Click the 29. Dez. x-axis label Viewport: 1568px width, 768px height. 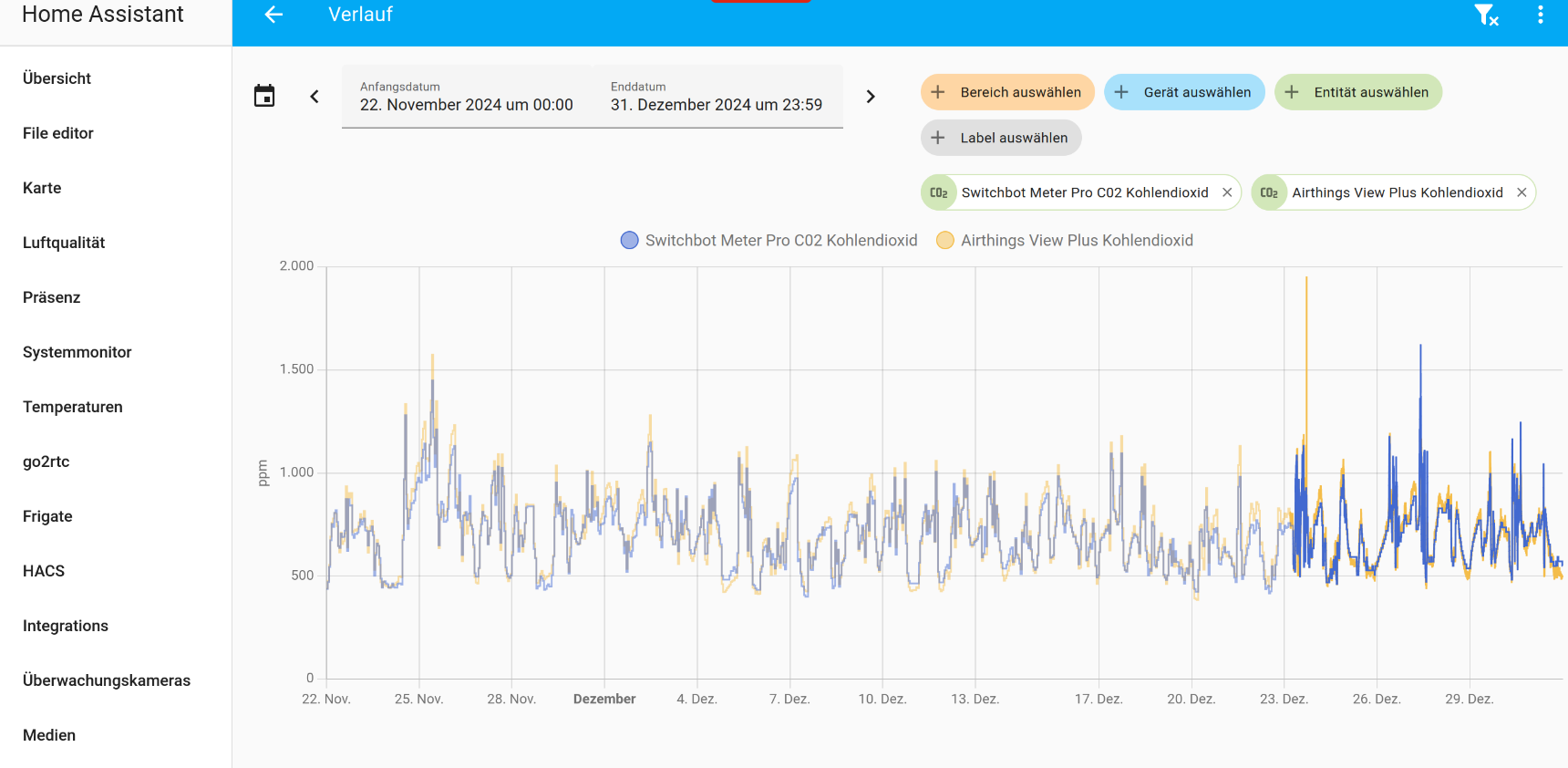click(x=1469, y=699)
